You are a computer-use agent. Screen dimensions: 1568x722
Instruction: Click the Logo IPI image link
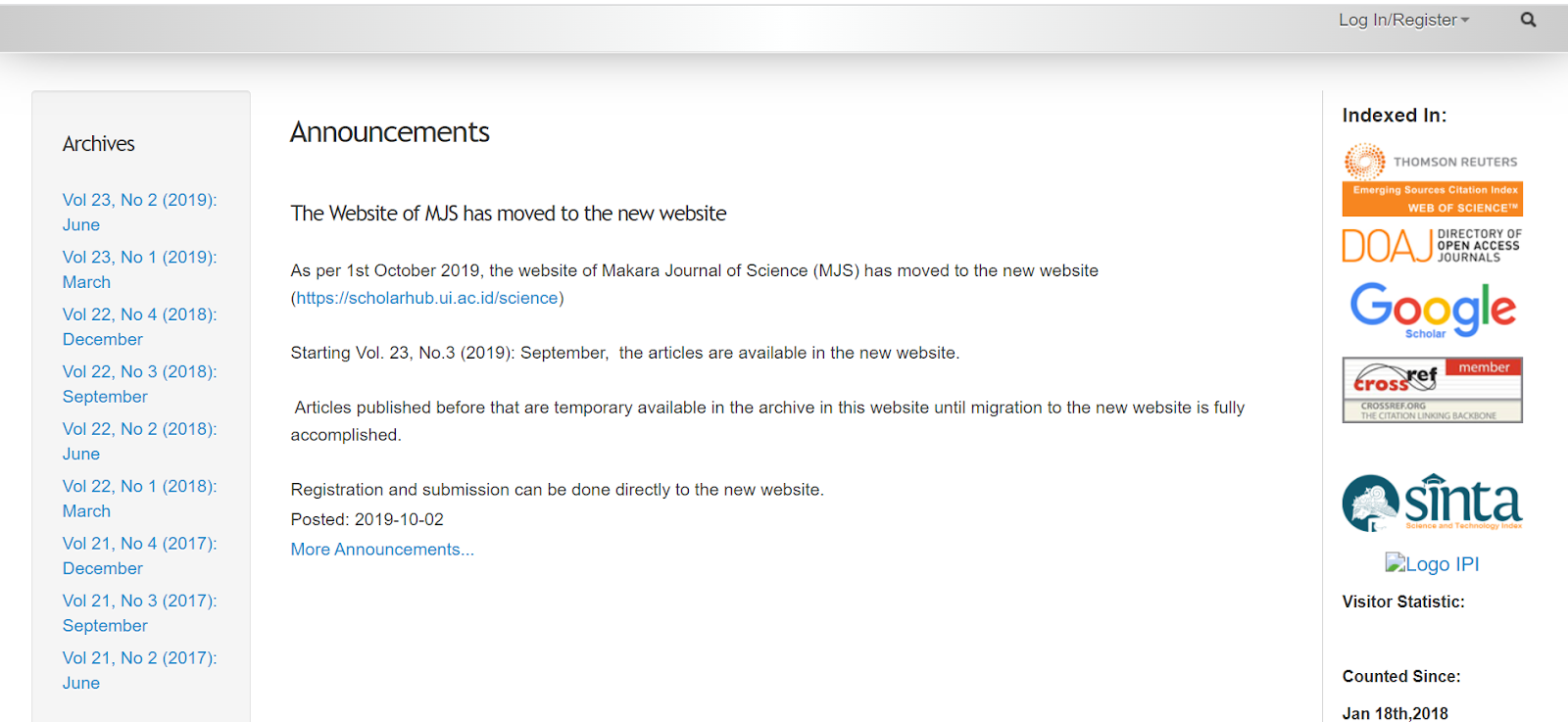pyautogui.click(x=1432, y=563)
